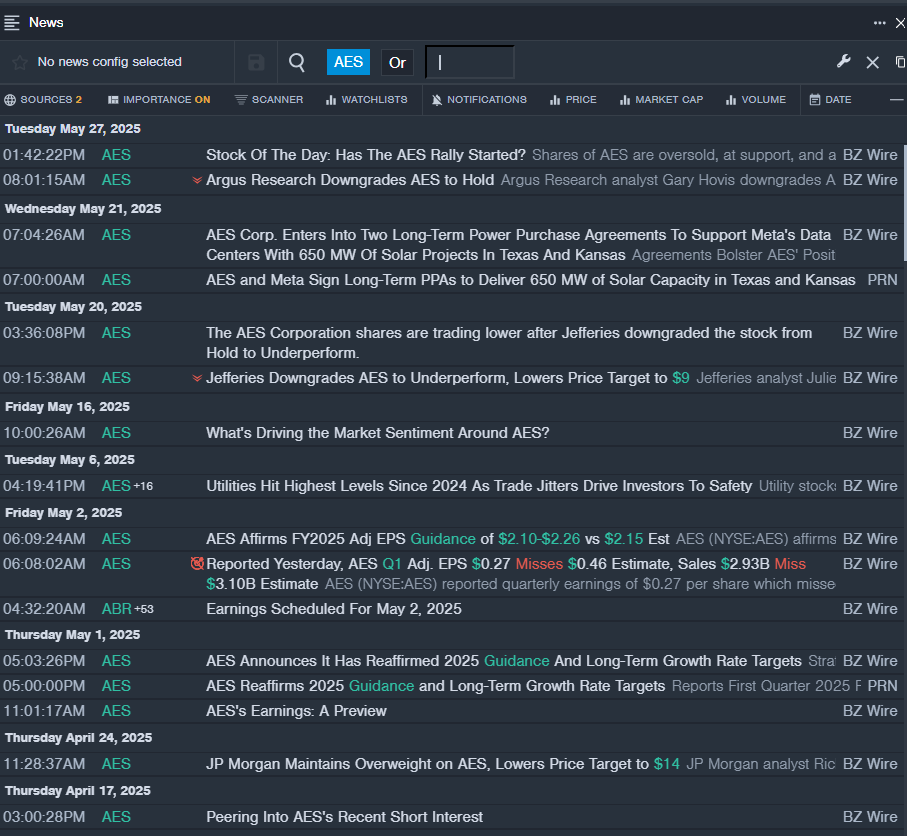Open the three-dot more options menu
907x836 pixels.
coord(879,23)
